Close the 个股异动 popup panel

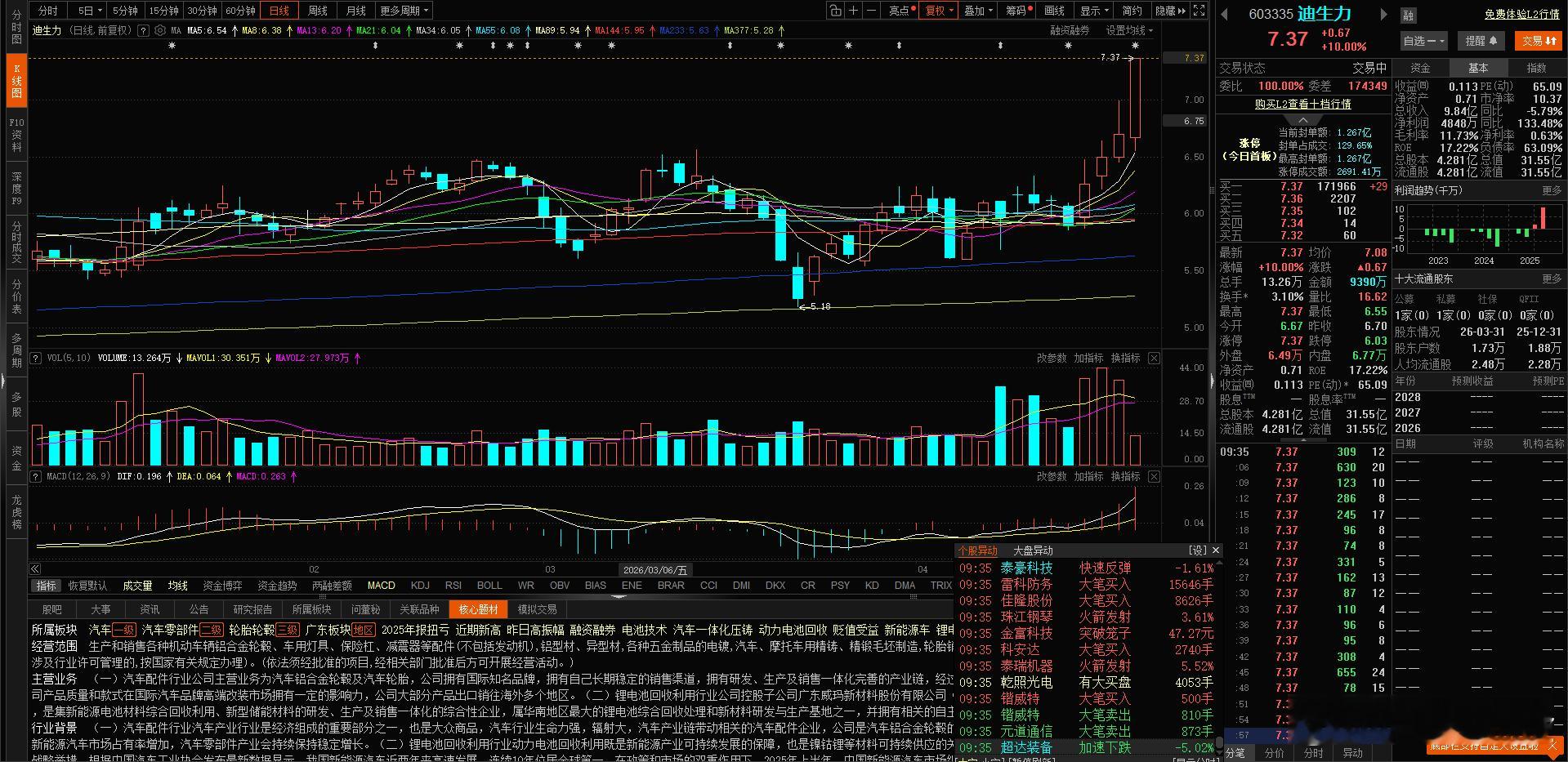click(x=1216, y=550)
